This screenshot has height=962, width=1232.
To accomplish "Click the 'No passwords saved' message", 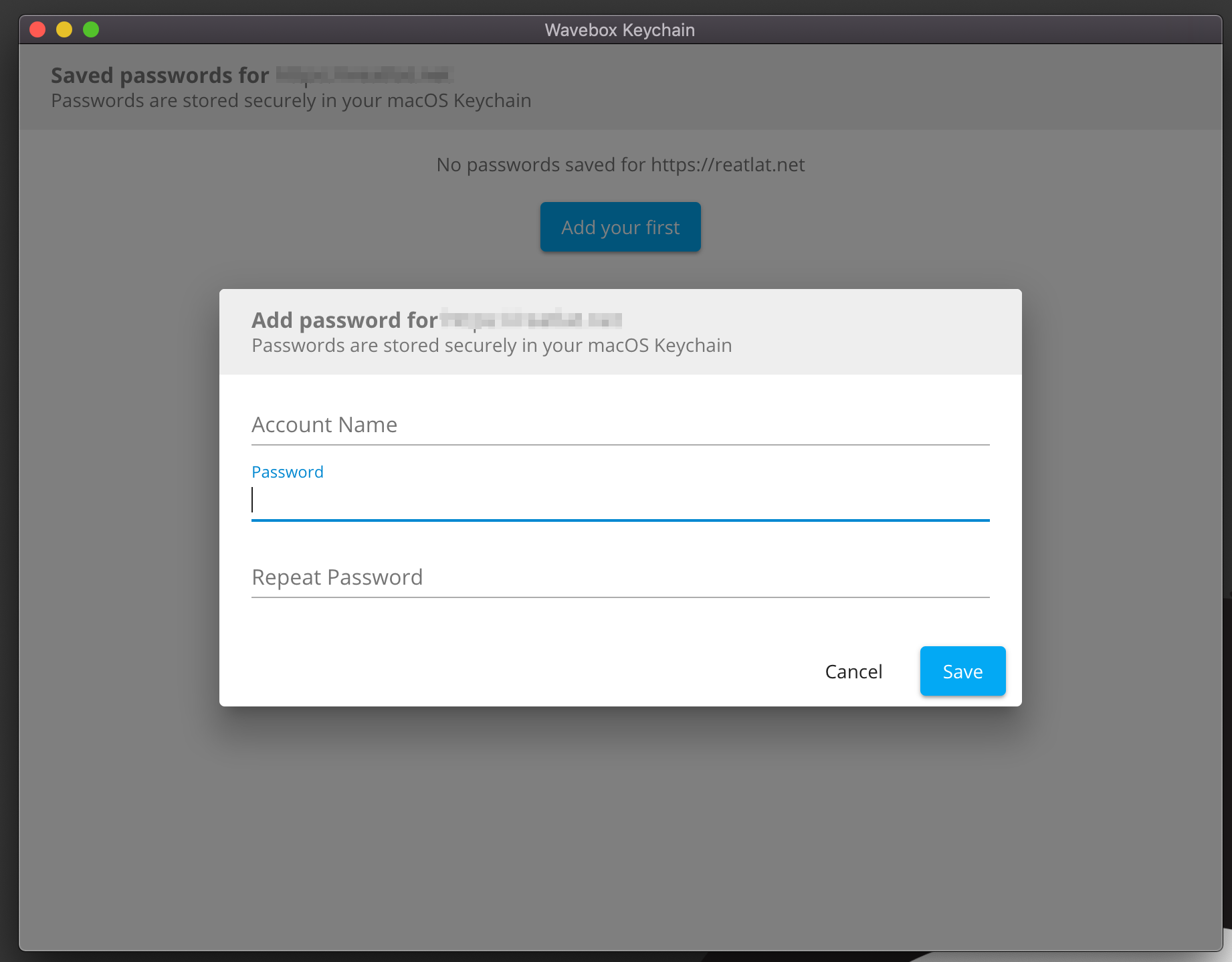I will click(x=620, y=165).
